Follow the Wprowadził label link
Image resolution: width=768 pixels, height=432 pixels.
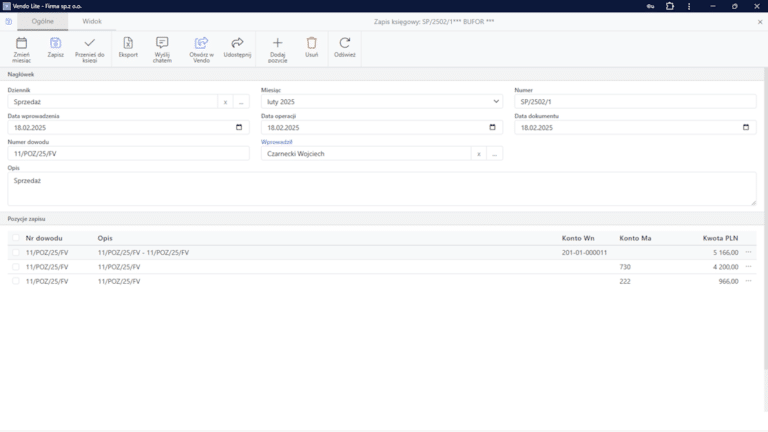coord(277,142)
